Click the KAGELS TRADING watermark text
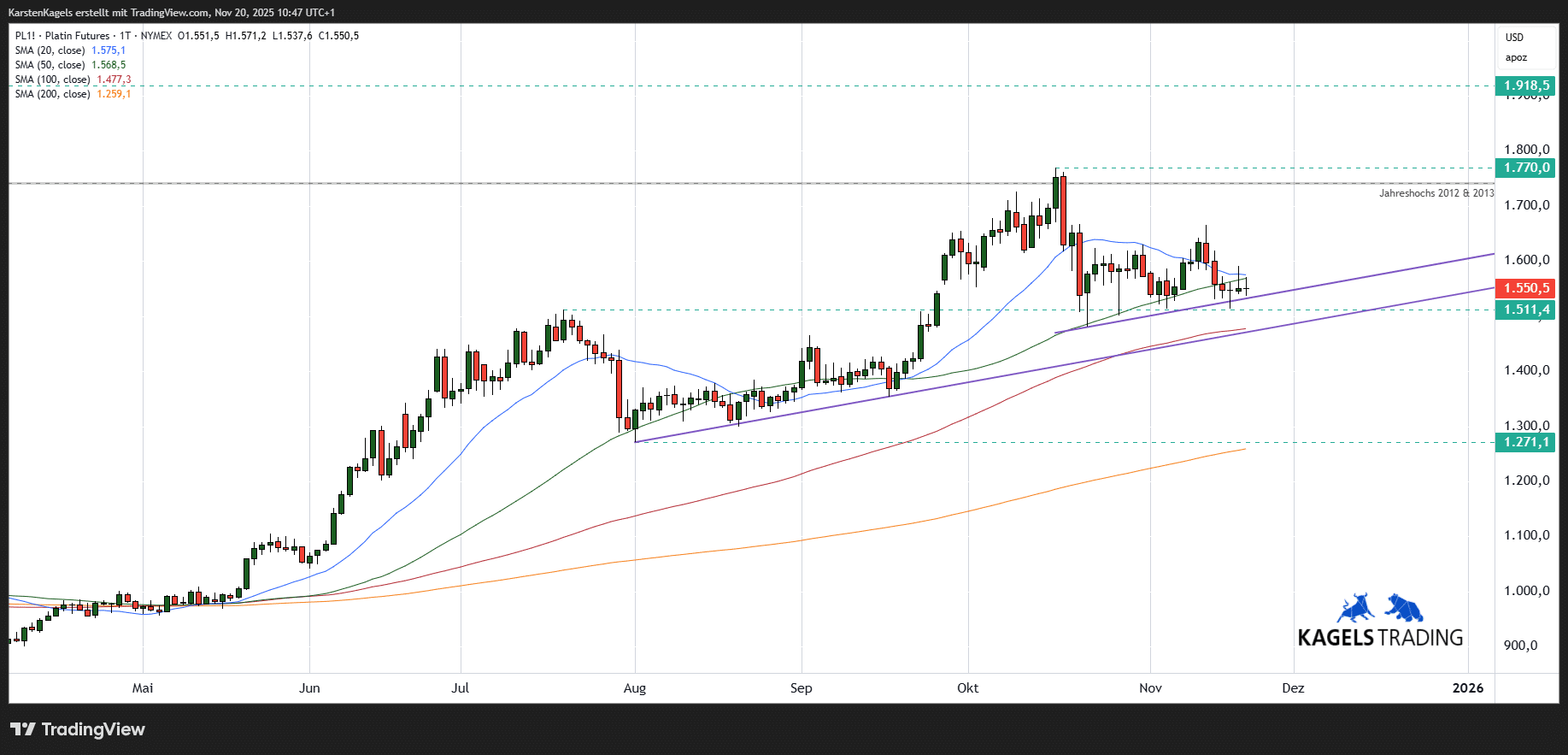1568x755 pixels. click(x=1379, y=638)
